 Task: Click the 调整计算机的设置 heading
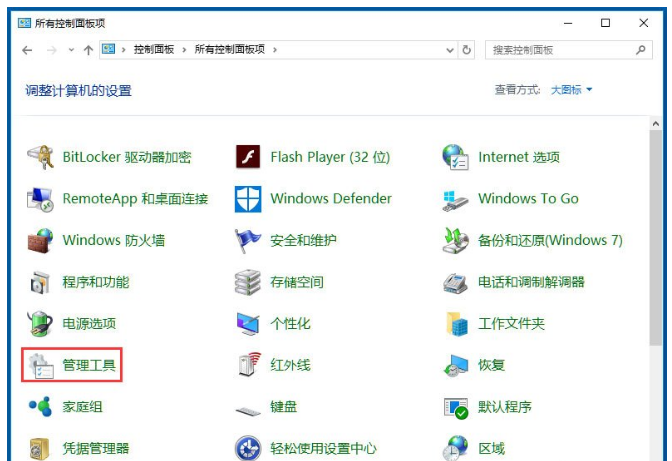click(x=78, y=91)
